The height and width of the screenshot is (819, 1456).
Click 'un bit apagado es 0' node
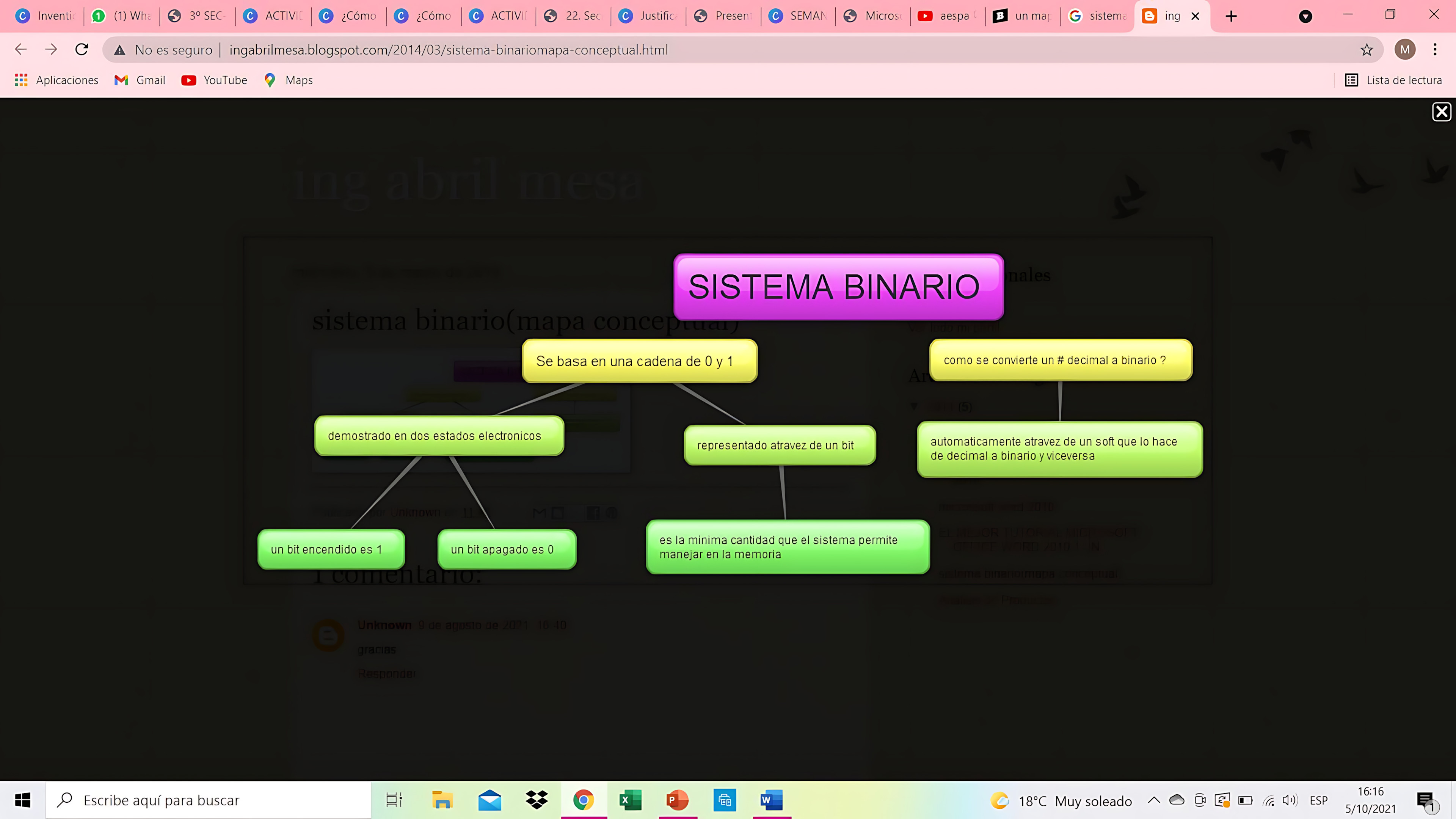[x=507, y=549]
